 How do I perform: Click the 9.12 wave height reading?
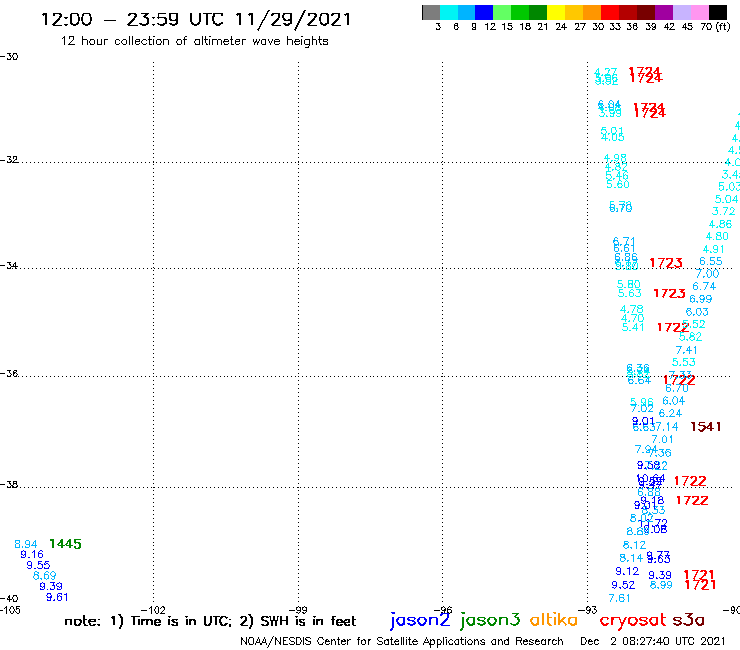627,571
